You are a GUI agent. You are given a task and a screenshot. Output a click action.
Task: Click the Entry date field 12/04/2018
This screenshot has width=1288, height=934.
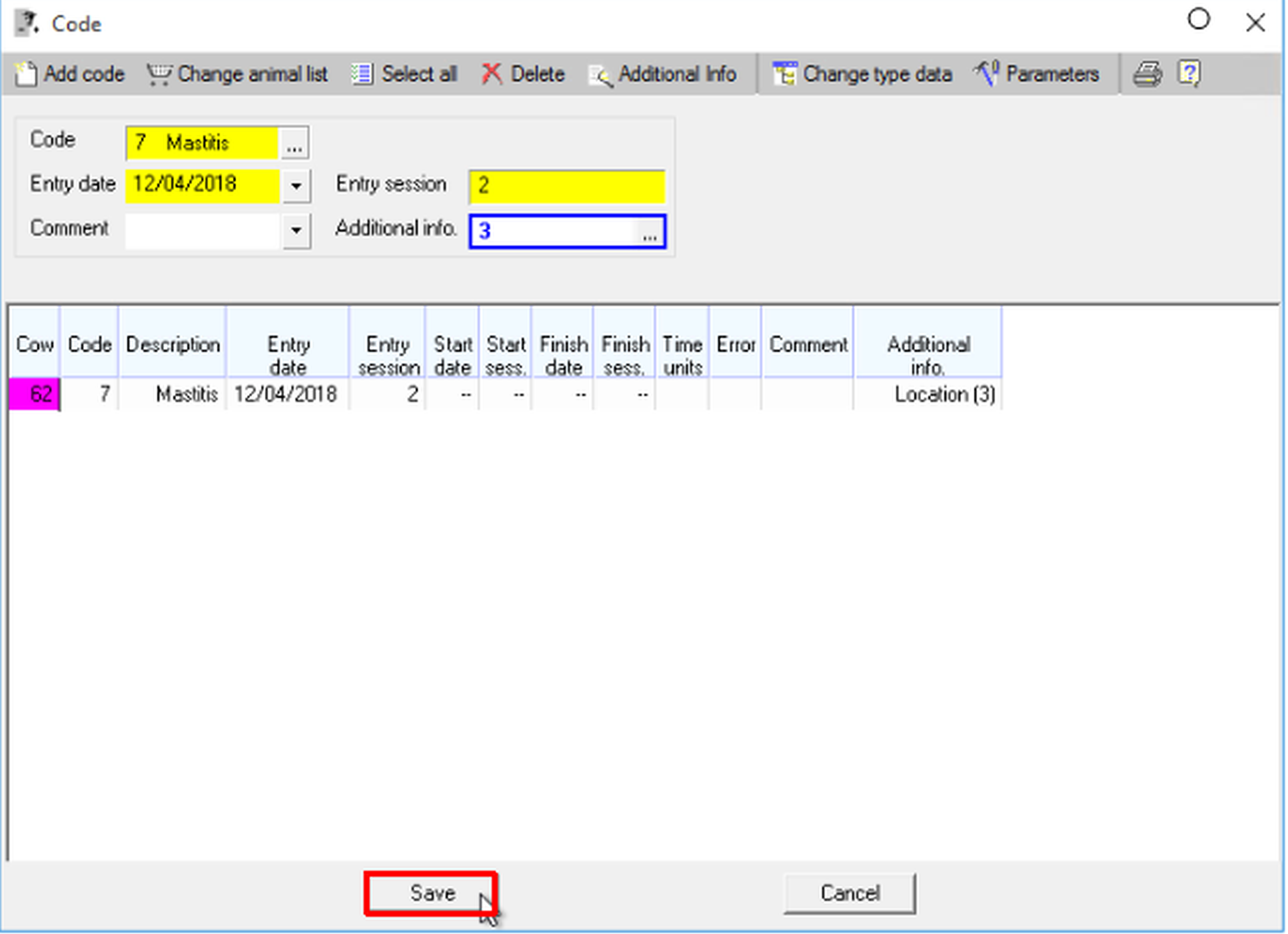pos(203,186)
